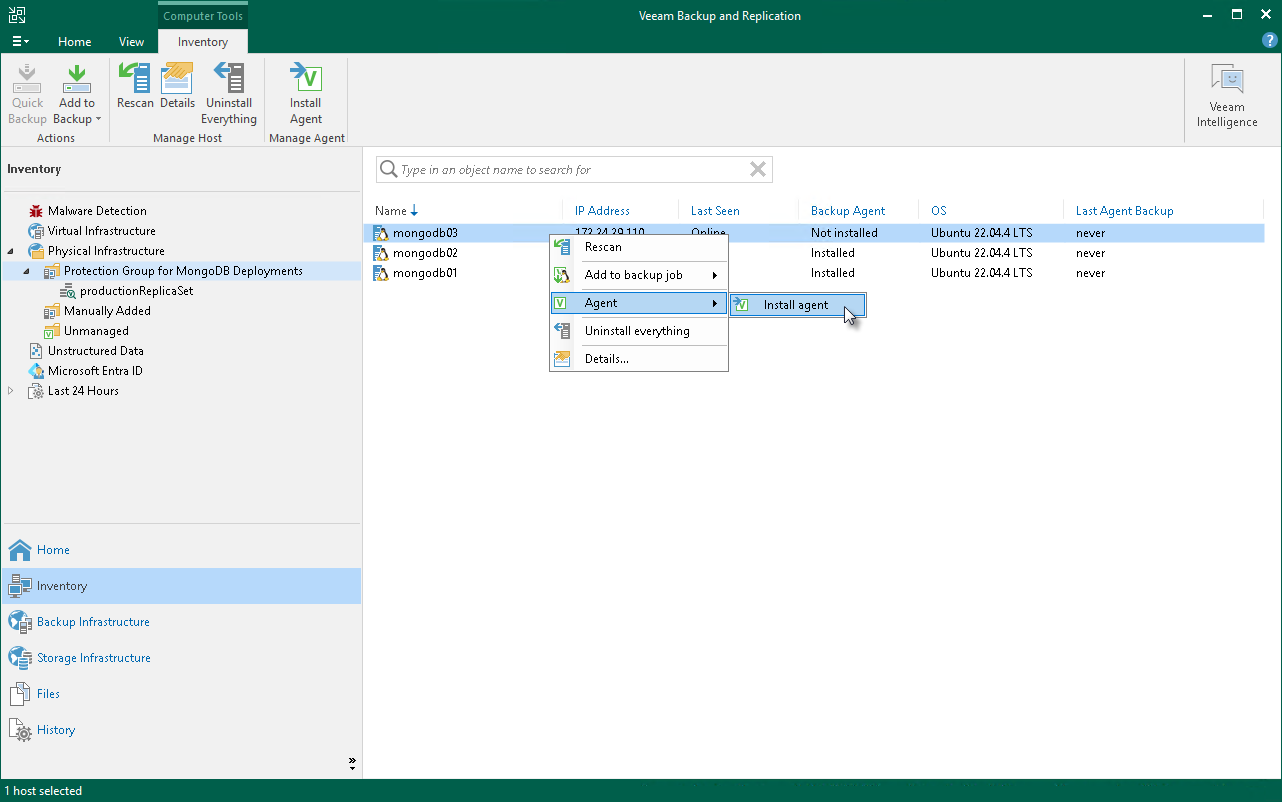Sort by Last Agent Backup column
1282x802 pixels.
[x=1124, y=211]
